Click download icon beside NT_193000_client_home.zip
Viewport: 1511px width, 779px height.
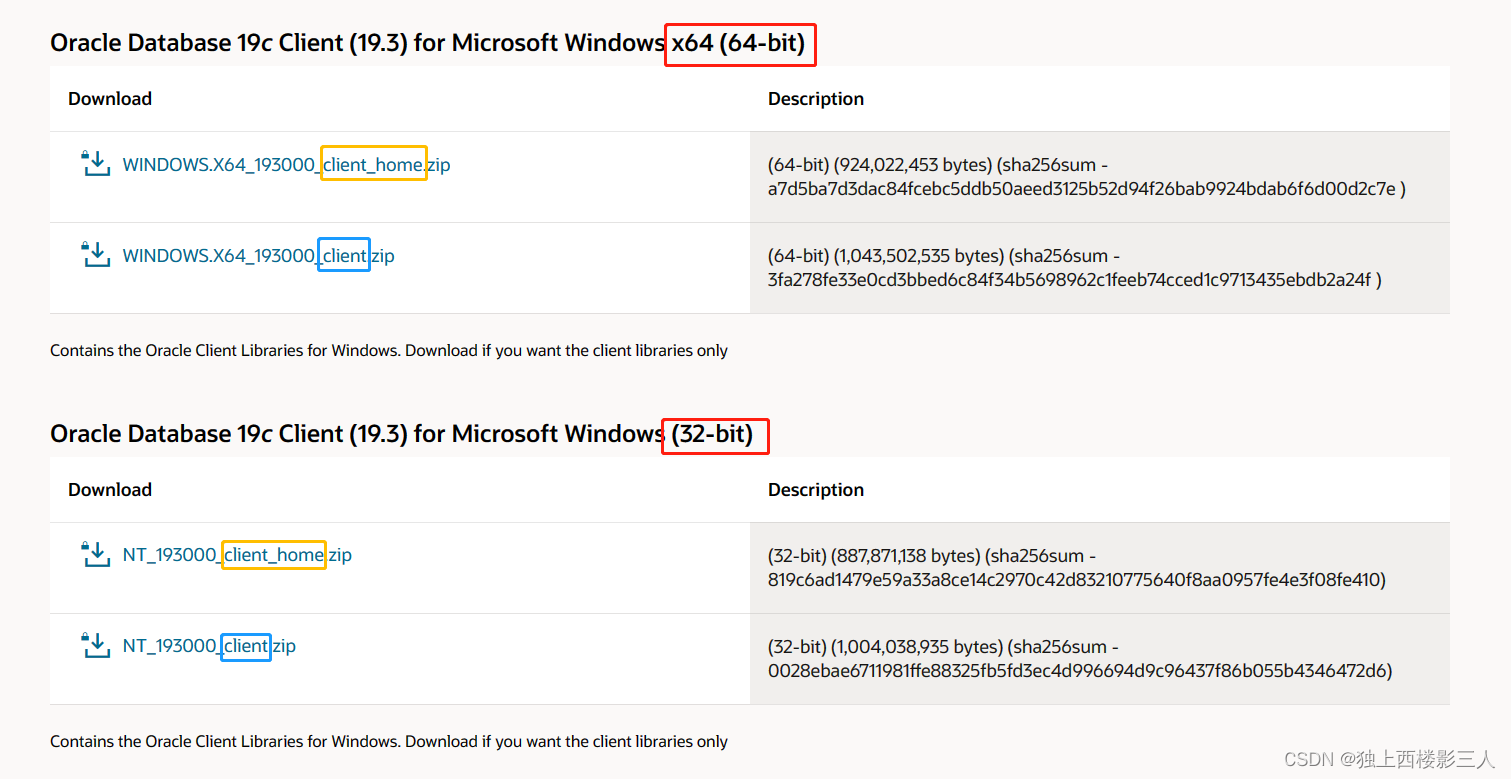click(95, 554)
